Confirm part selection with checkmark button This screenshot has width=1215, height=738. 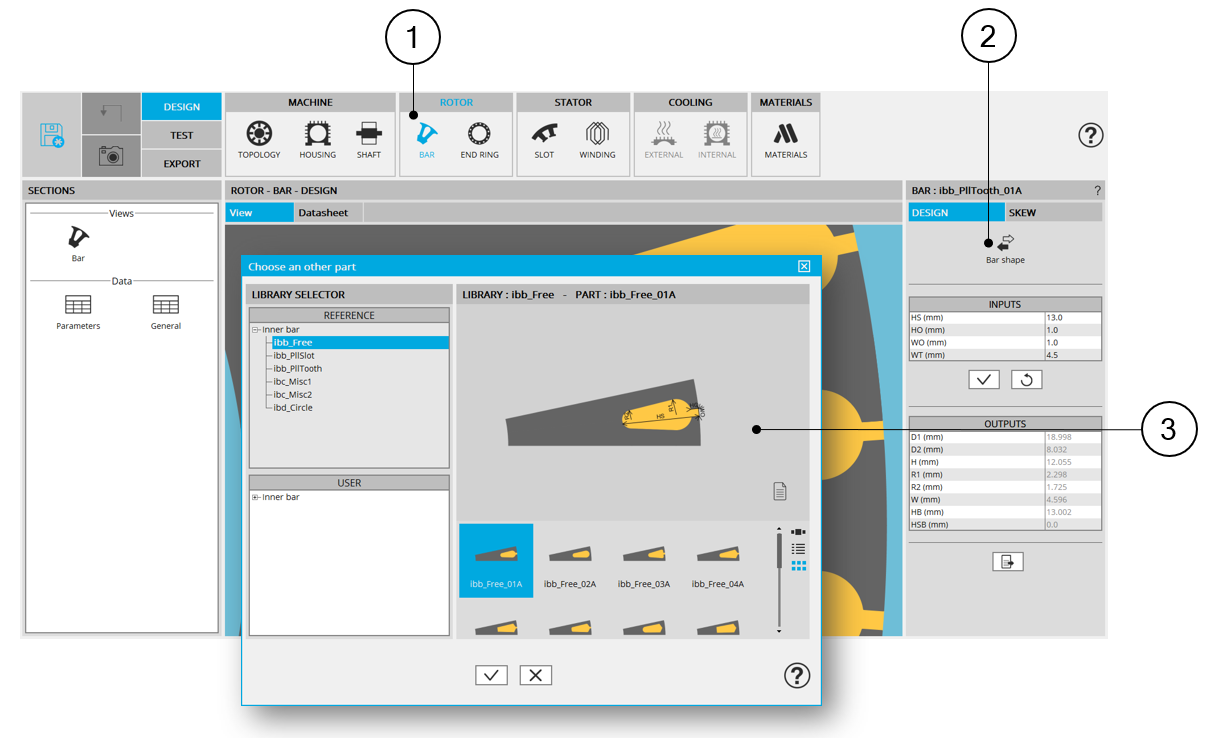pos(491,675)
